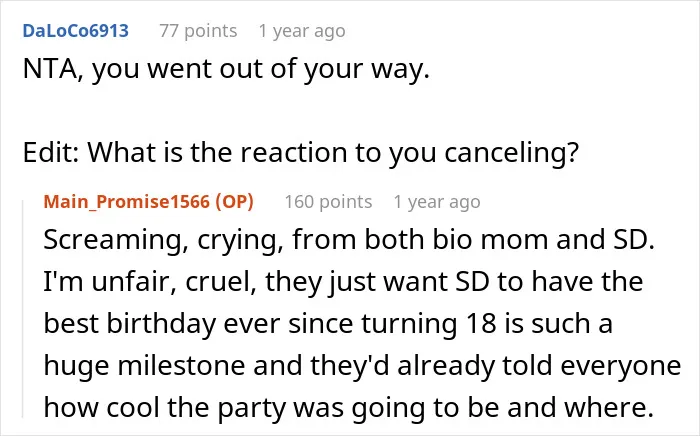
Task: Open Main_Promise1566's user profile
Action: (126, 202)
